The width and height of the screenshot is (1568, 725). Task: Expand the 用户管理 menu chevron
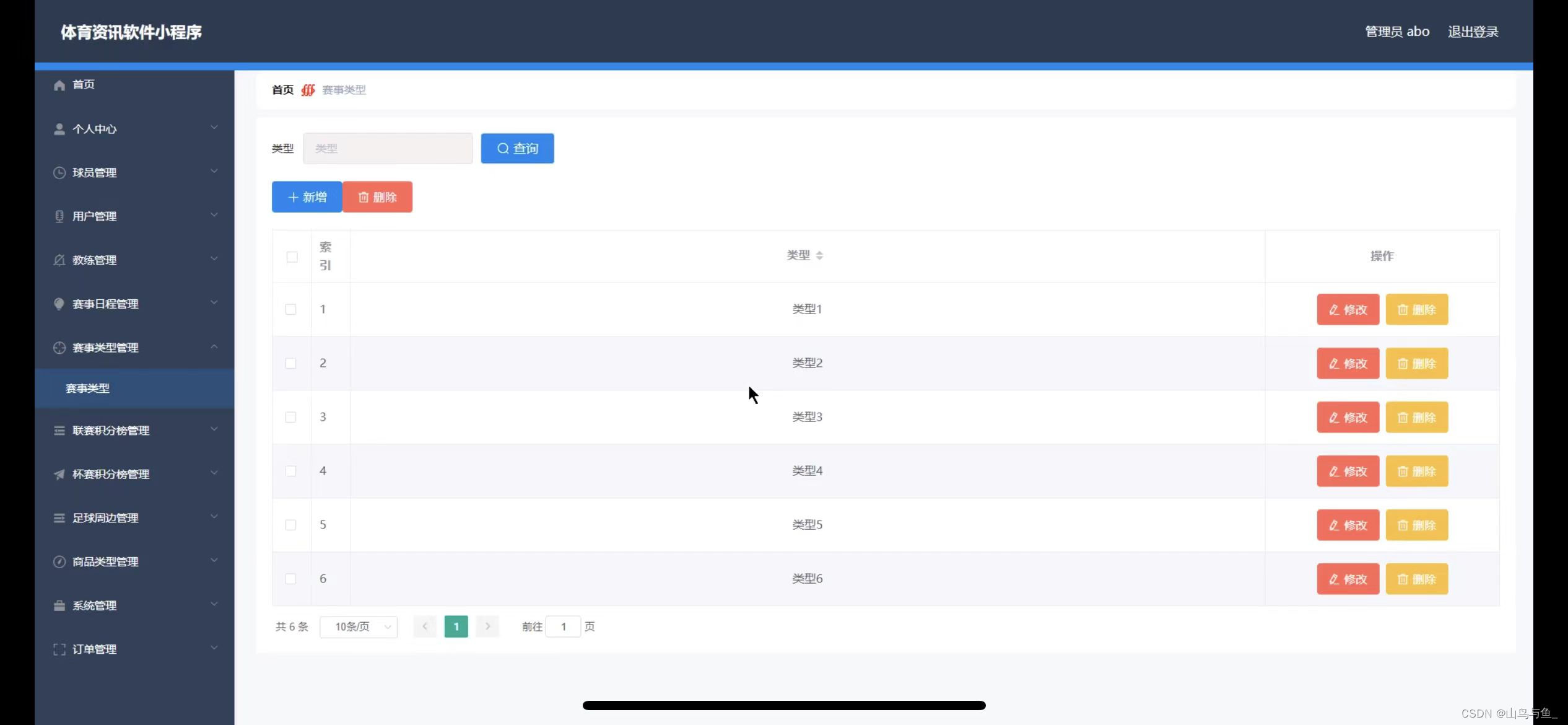point(214,215)
